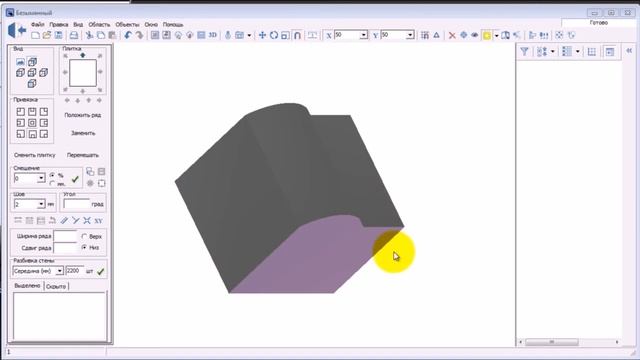Expand the X value combo box
The image size is (640, 360).
point(363,36)
